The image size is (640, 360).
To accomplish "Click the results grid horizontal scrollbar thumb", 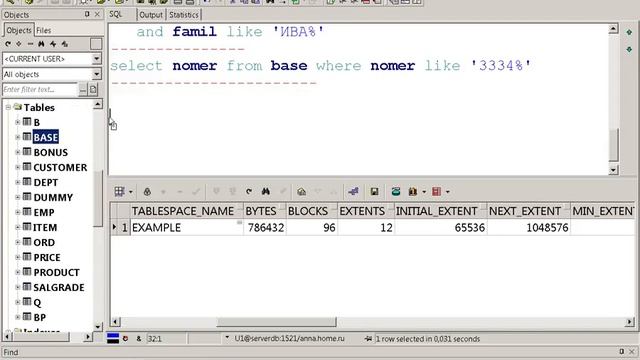I will (276, 322).
